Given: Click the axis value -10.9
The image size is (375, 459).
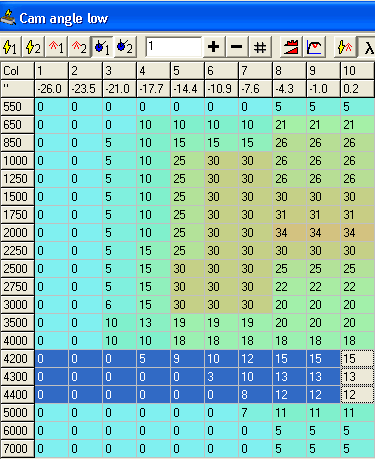Looking at the screenshot, I should point(222,89).
